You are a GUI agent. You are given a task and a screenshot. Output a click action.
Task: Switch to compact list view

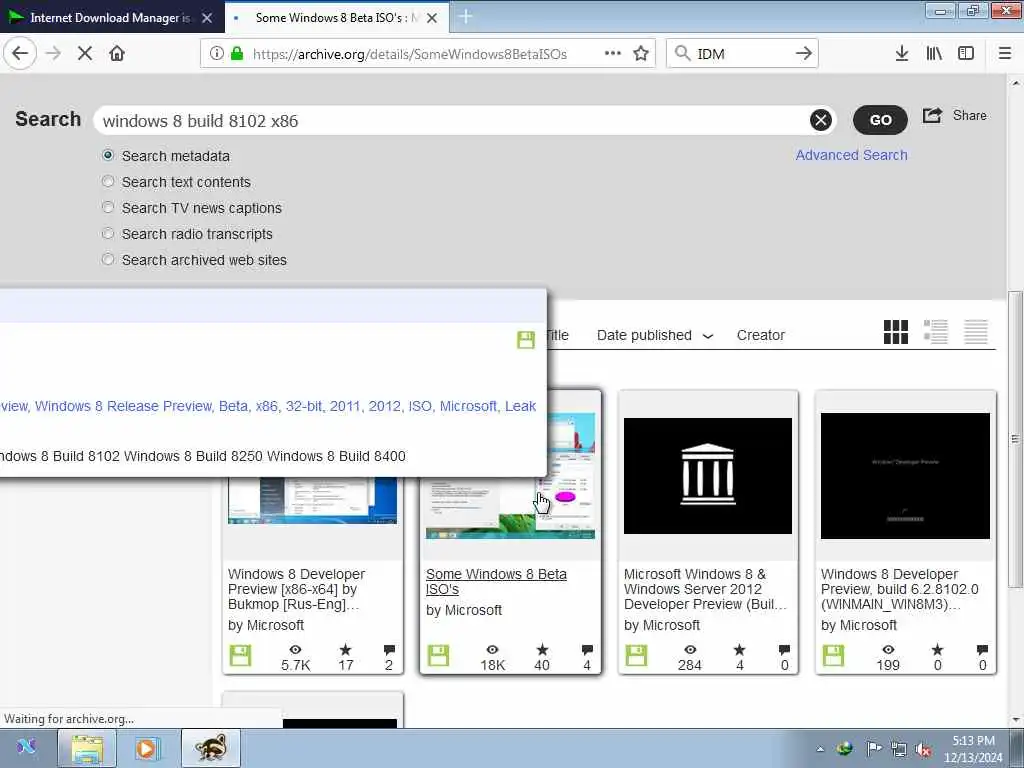[976, 332]
